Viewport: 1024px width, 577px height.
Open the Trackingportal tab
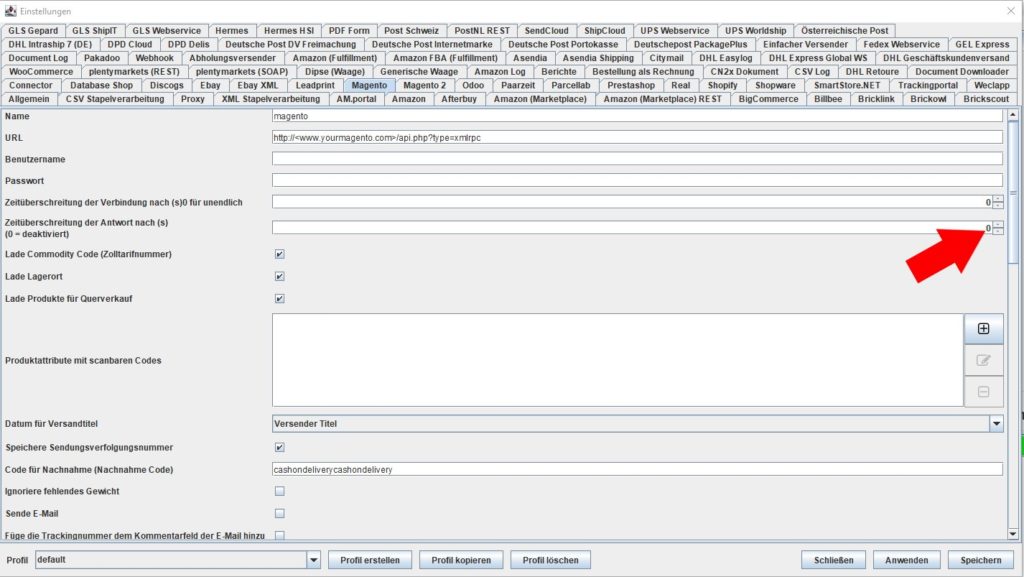(x=927, y=86)
